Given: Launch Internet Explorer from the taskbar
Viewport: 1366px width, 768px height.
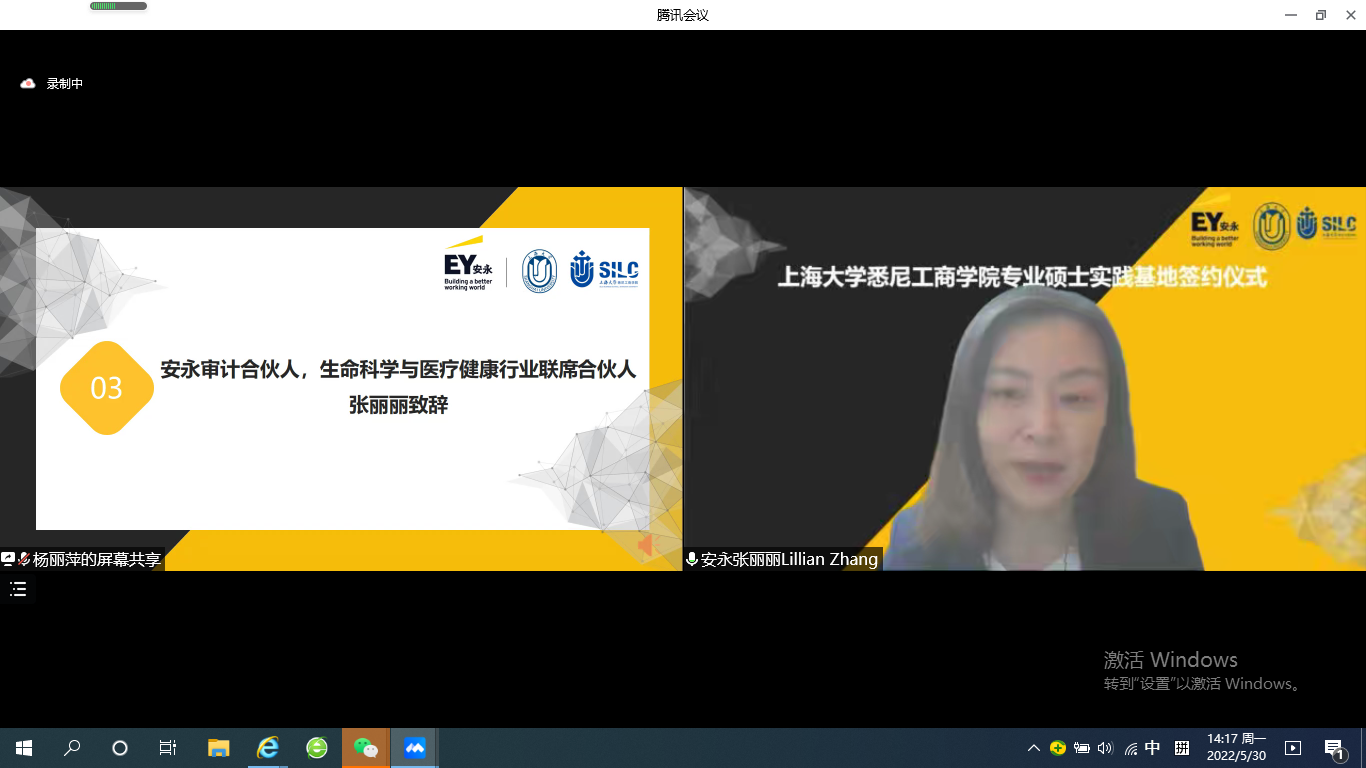Looking at the screenshot, I should [268, 748].
